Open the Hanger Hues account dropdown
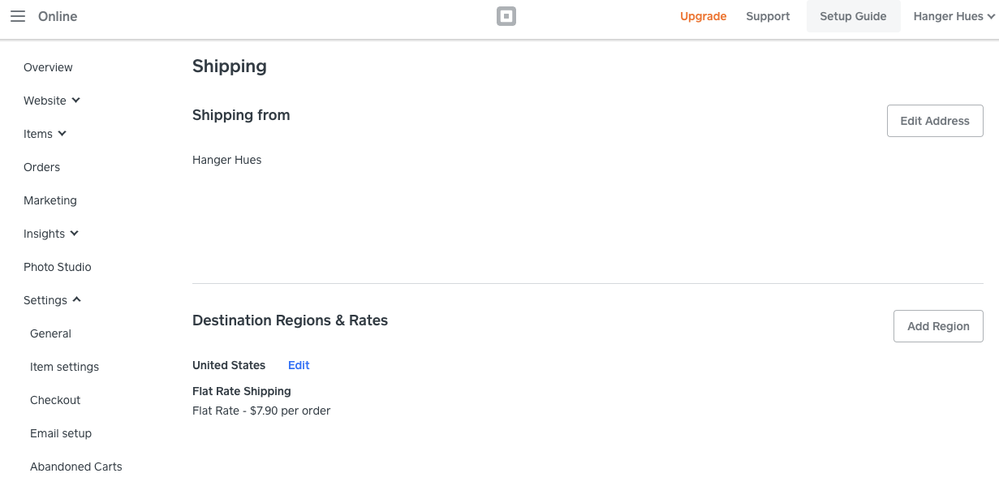 (953, 16)
